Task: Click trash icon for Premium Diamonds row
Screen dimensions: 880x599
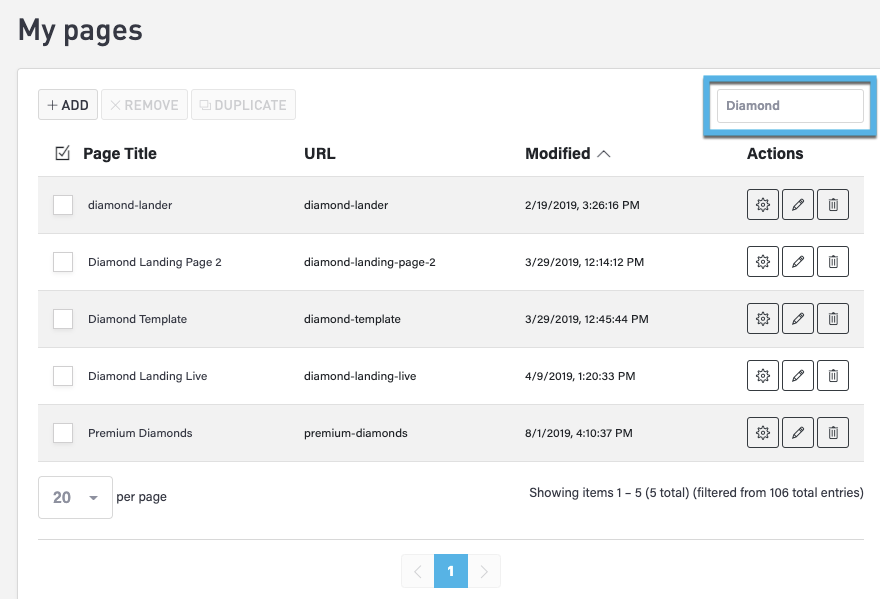Action: [x=833, y=433]
